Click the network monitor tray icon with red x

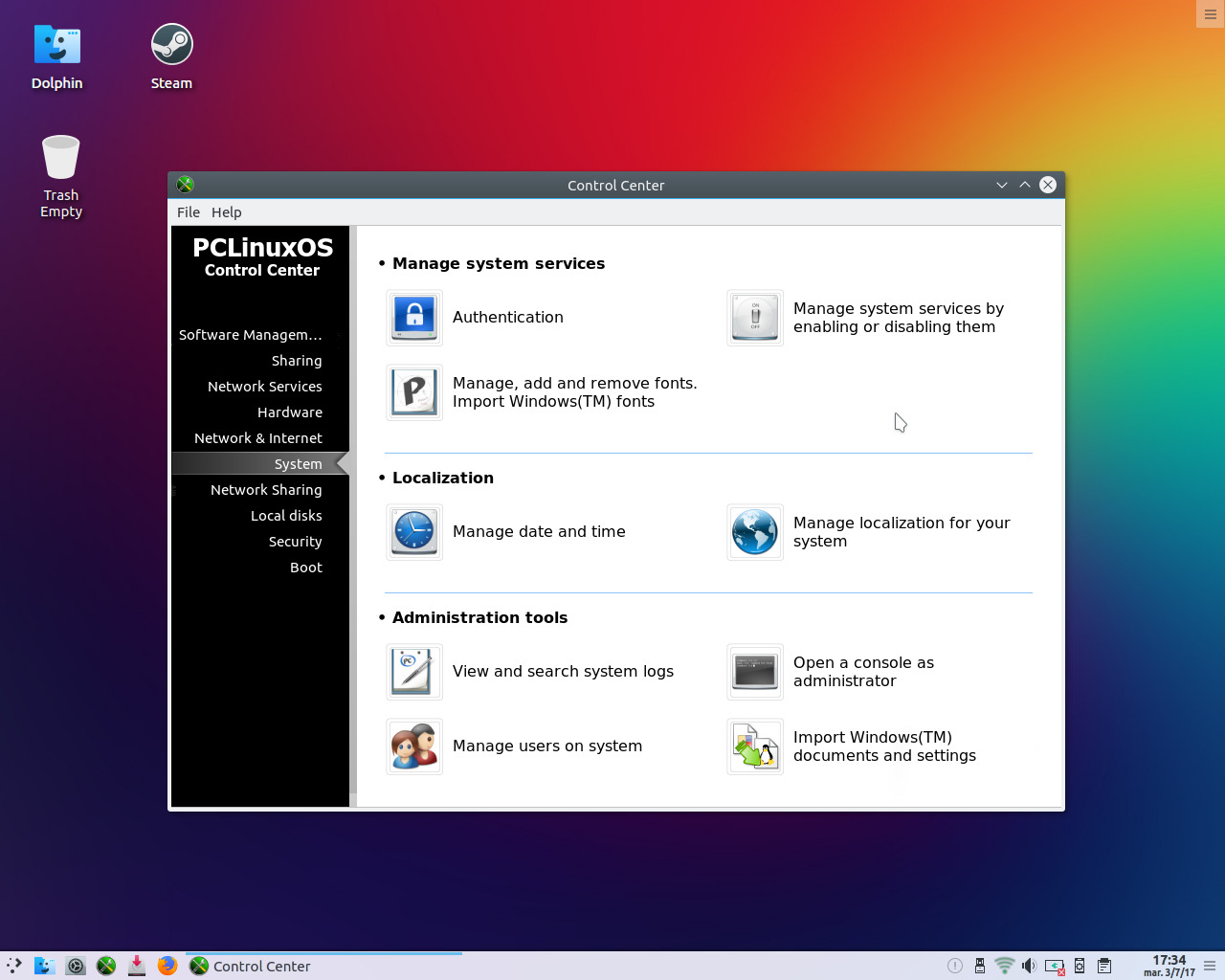pos(1055,966)
